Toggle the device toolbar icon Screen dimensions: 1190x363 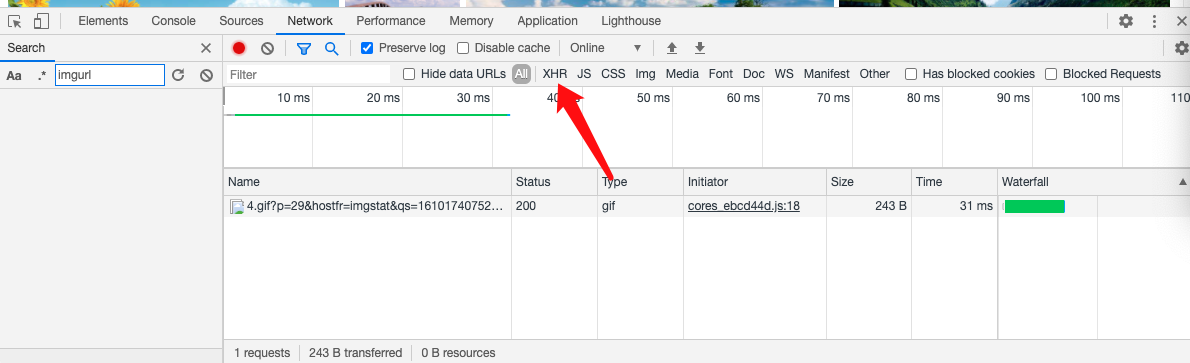(x=42, y=21)
